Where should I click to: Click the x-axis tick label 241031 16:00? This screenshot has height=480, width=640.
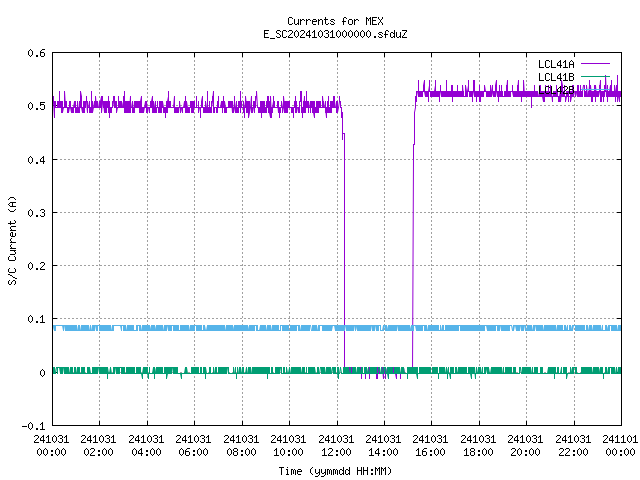tap(430, 446)
